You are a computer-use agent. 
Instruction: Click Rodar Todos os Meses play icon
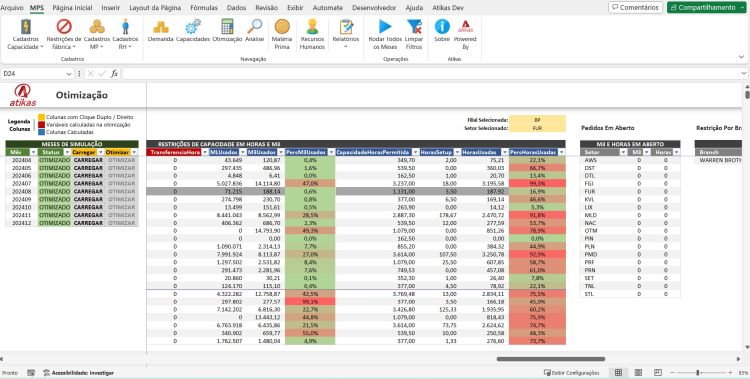click(385, 26)
